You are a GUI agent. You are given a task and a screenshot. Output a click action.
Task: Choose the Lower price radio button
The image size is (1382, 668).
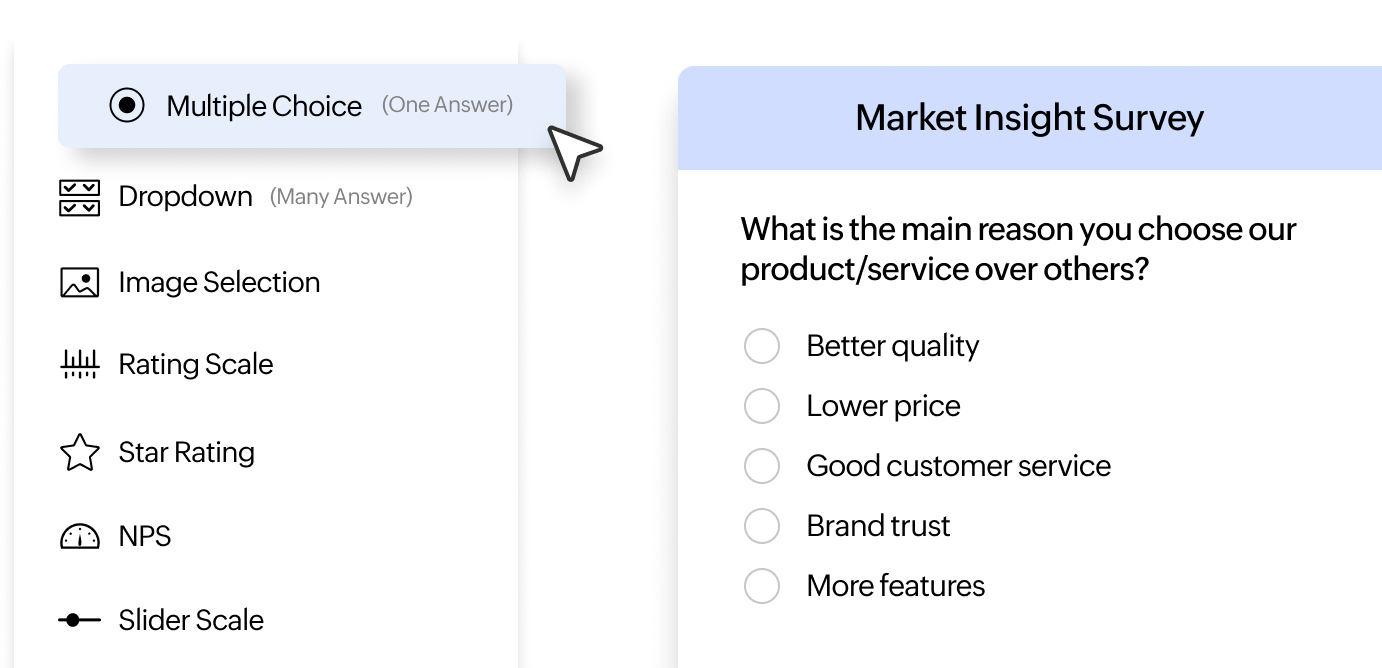(762, 406)
